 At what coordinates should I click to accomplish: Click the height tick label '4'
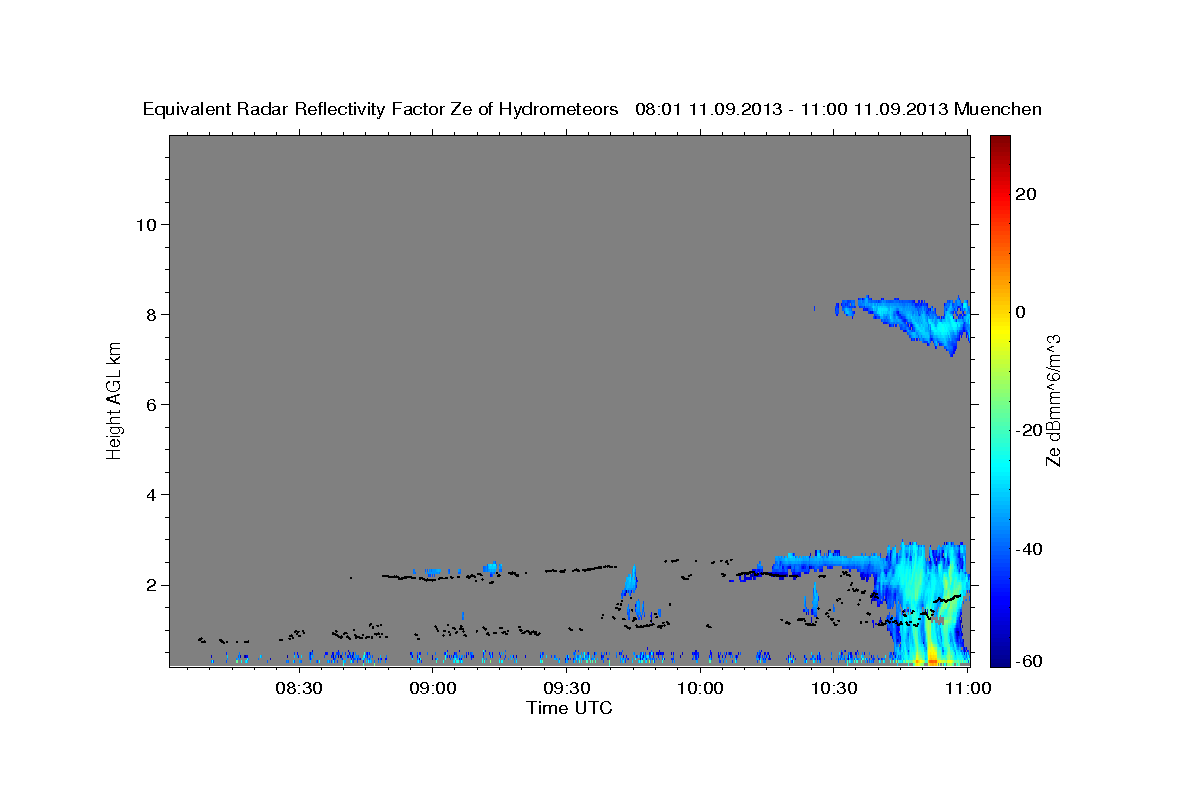(x=151, y=495)
